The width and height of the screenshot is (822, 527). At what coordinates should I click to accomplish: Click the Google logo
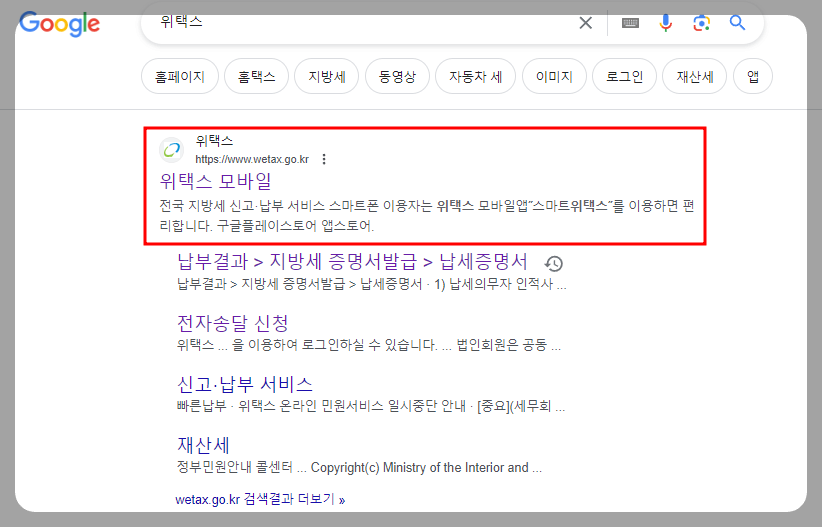click(x=59, y=24)
